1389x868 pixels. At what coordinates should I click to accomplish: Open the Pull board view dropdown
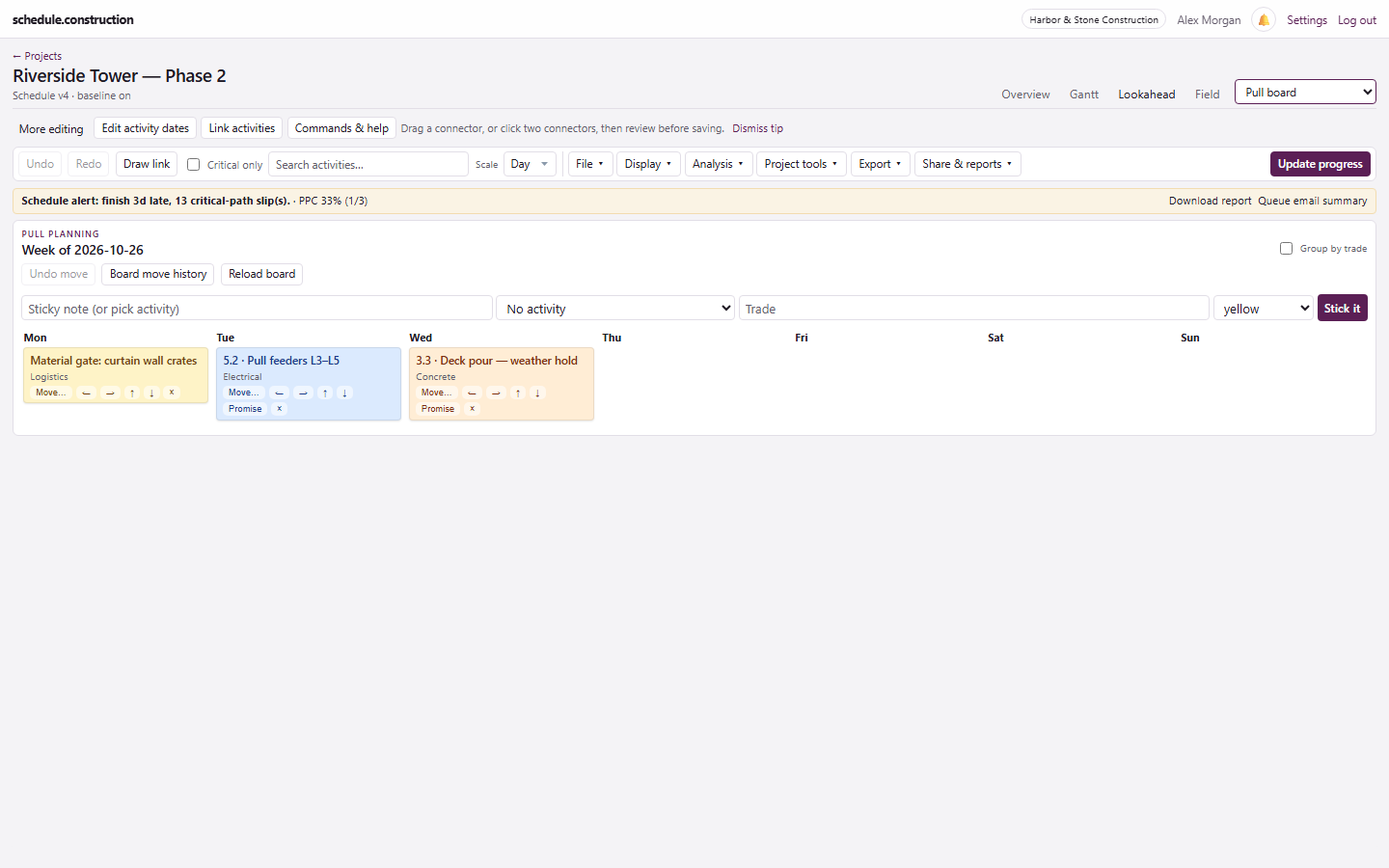[x=1305, y=93]
